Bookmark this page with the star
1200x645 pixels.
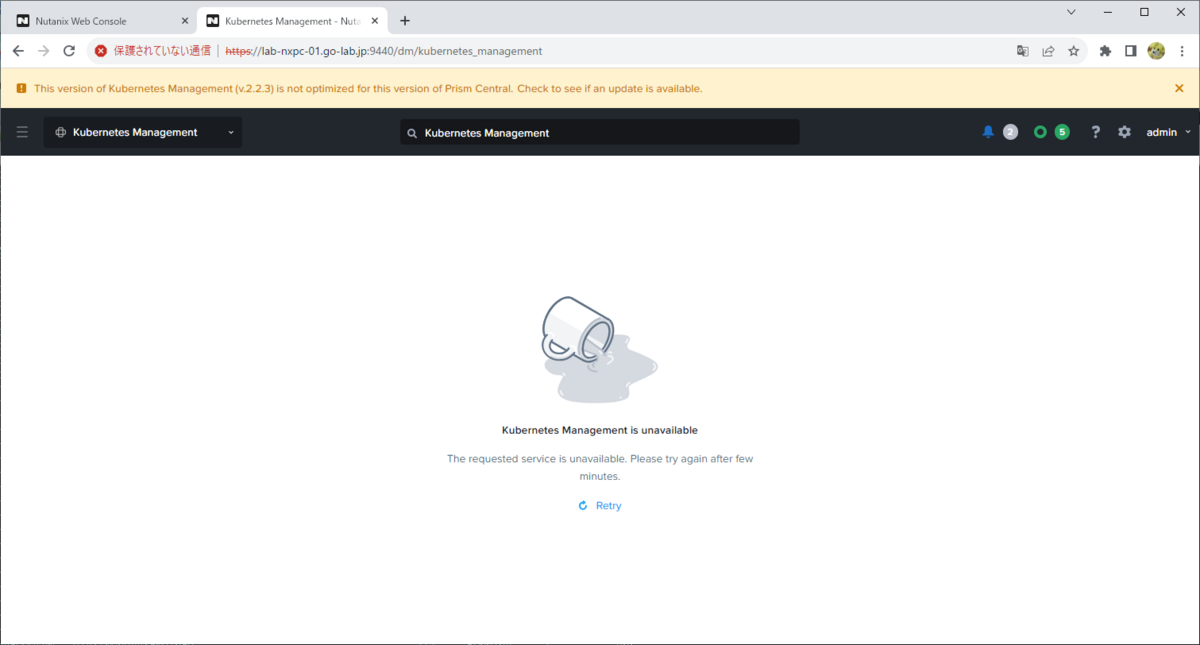[1073, 51]
